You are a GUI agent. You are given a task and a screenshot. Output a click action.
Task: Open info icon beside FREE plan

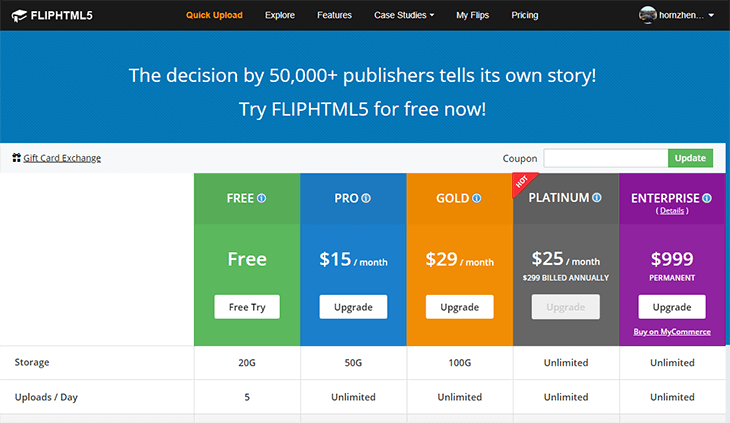[x=262, y=198]
